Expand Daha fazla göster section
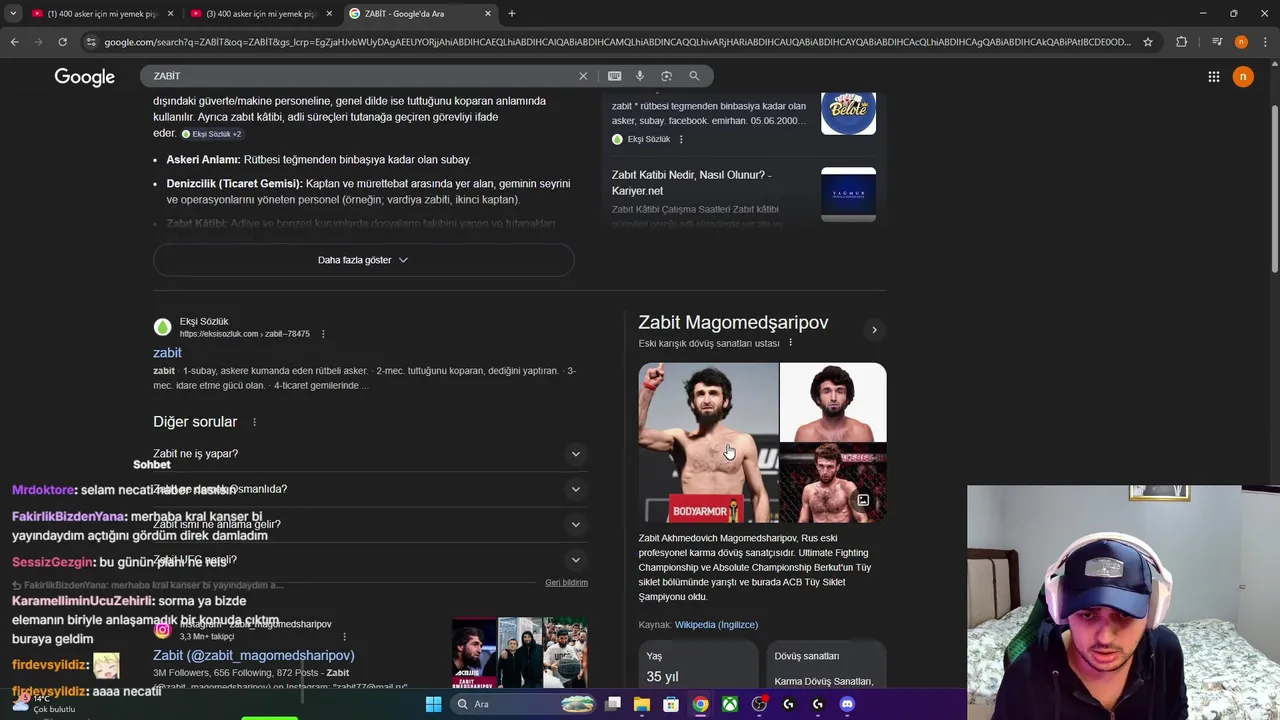Screen dimensions: 1280x720 coord(363,260)
